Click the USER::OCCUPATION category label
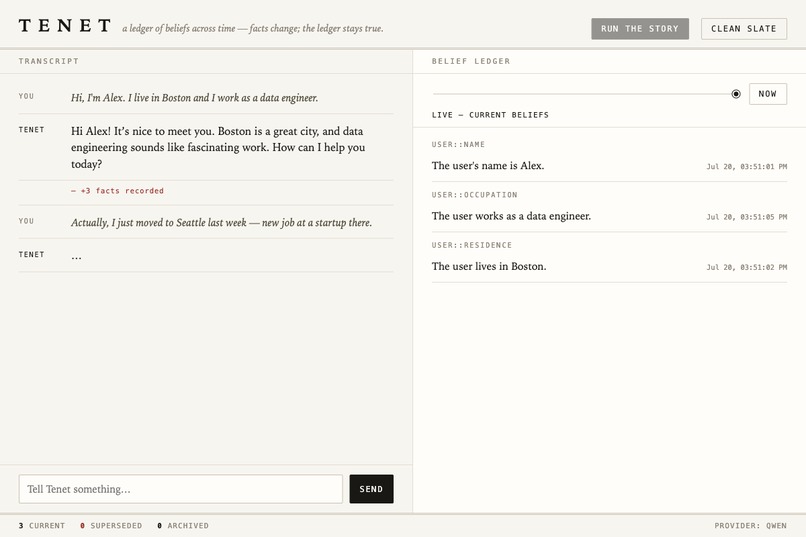This screenshot has height=537, width=806. tap(474, 195)
